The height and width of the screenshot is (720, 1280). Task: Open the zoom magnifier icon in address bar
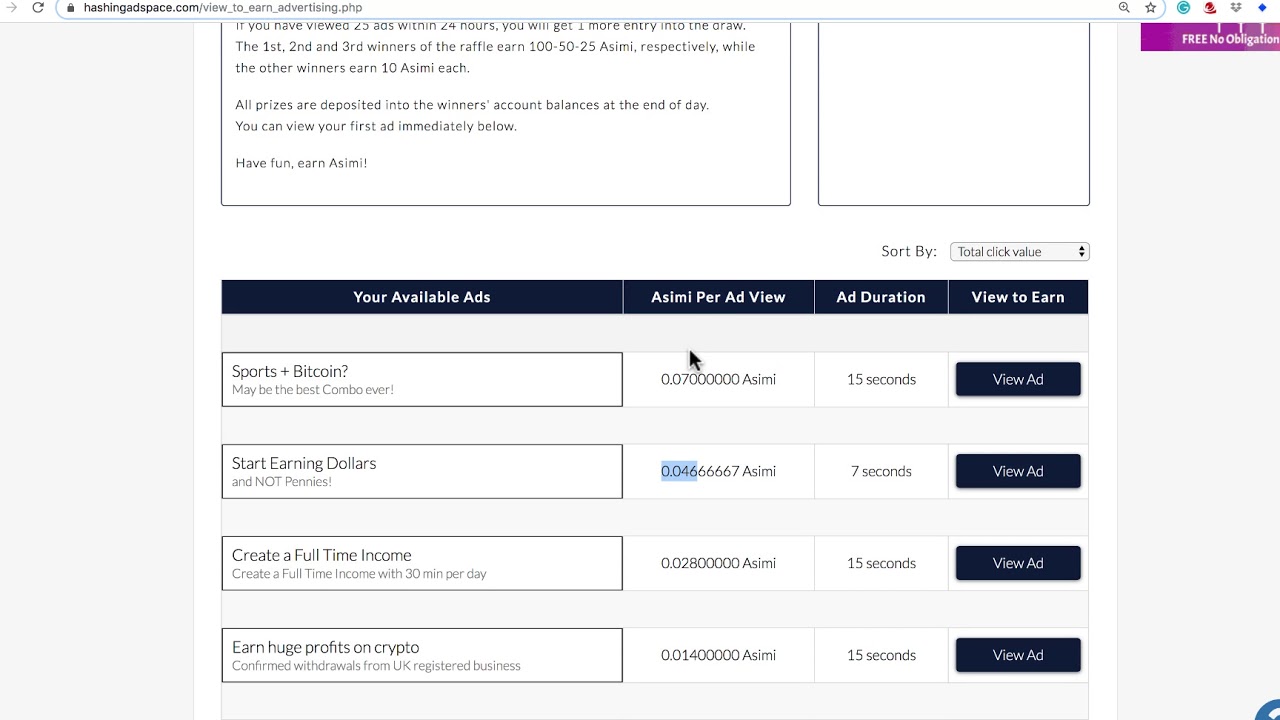click(1124, 7)
